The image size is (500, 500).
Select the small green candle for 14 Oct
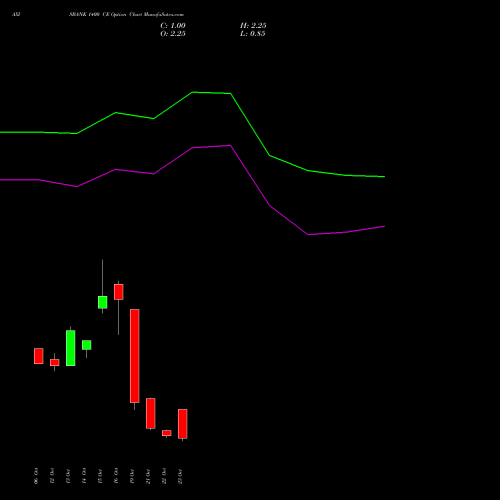click(87, 345)
